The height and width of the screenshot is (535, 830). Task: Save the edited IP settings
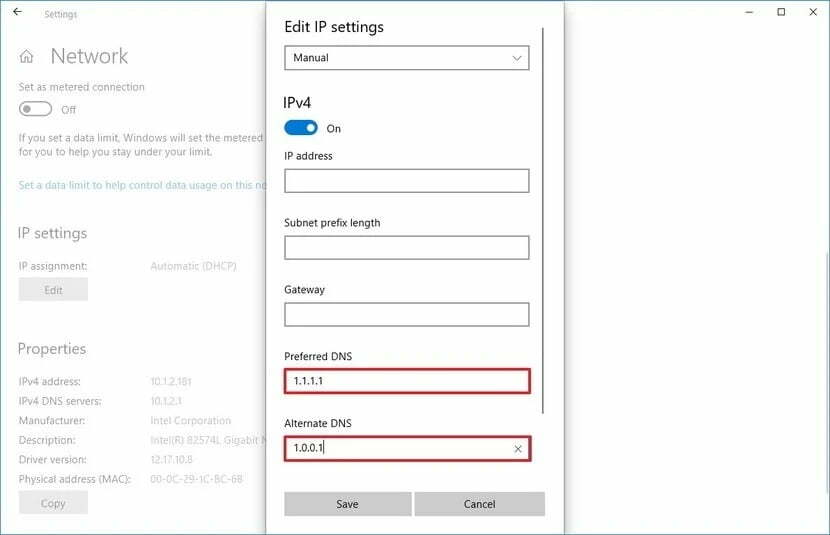(347, 504)
